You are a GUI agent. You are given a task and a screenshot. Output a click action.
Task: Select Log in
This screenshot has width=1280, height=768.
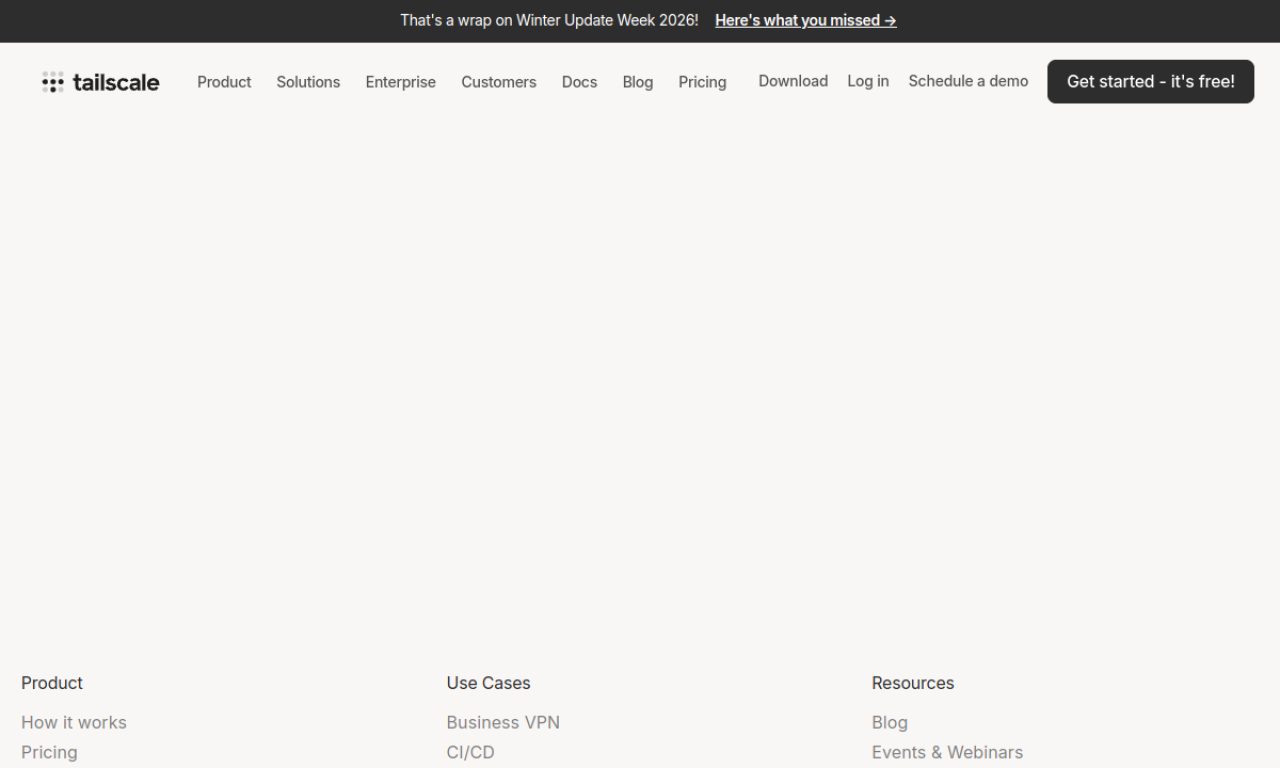point(867,81)
